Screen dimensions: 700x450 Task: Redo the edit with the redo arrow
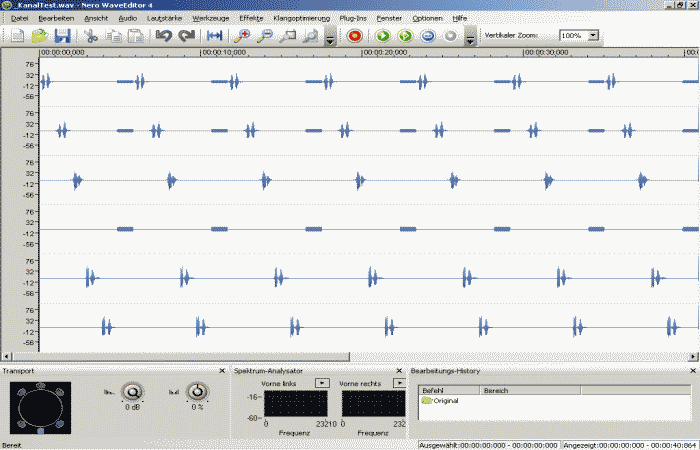[x=186, y=36]
